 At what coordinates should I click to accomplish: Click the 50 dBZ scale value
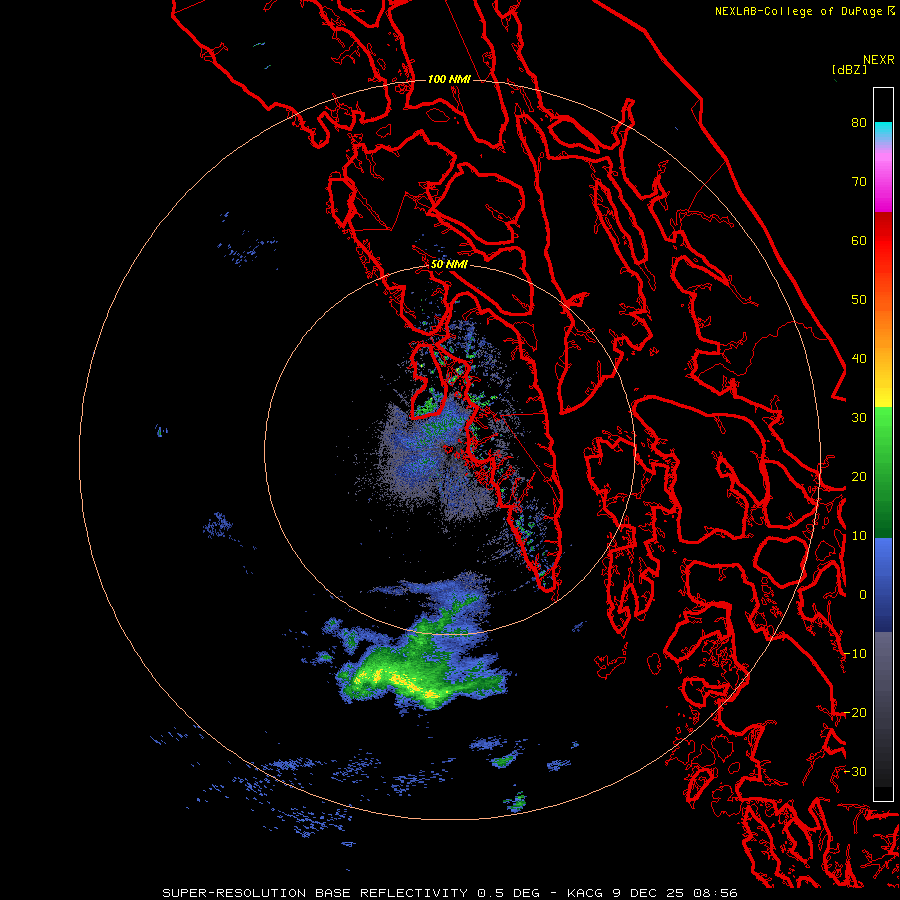[859, 300]
